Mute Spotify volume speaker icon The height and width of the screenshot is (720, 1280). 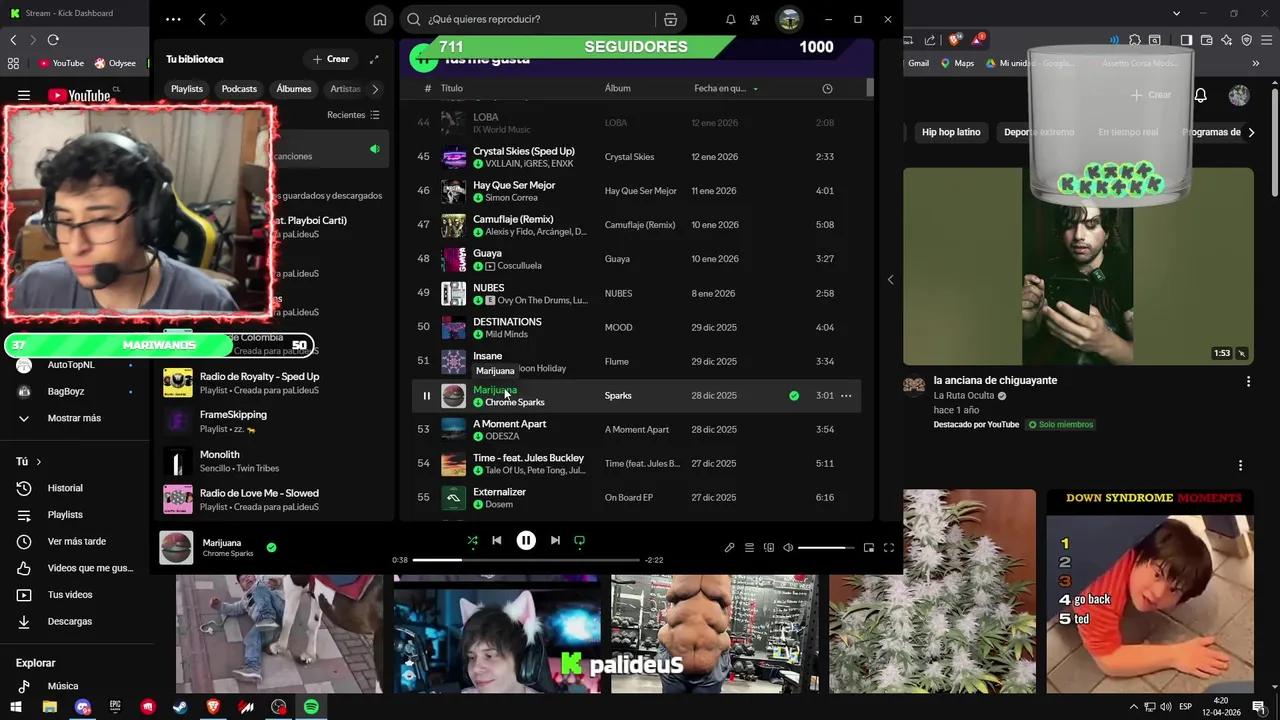click(788, 547)
